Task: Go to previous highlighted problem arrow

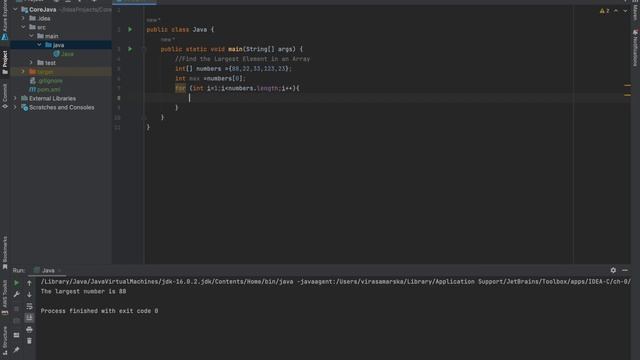Action: click(x=616, y=11)
